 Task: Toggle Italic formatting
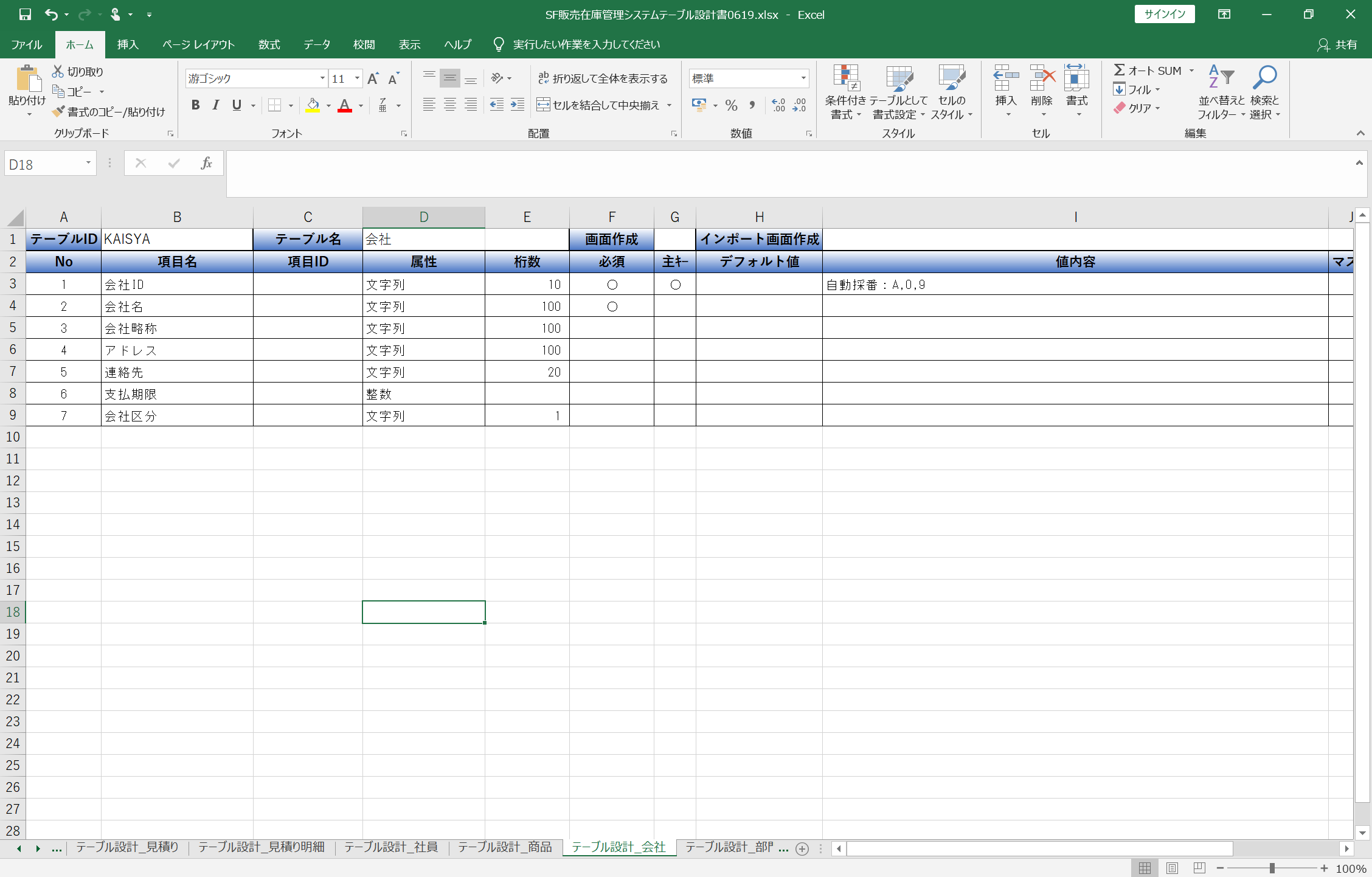[x=216, y=105]
